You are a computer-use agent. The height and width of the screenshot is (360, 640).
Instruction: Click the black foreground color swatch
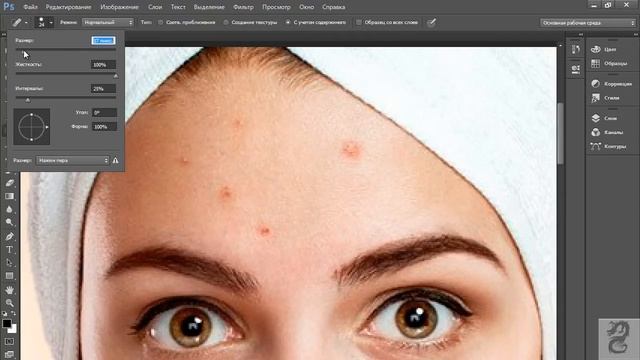(x=7, y=324)
